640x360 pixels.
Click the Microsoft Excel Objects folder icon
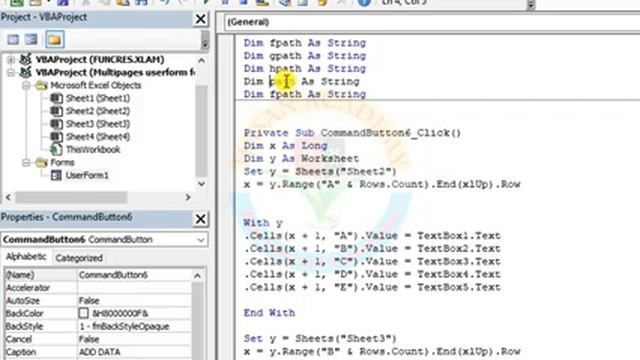coord(41,85)
